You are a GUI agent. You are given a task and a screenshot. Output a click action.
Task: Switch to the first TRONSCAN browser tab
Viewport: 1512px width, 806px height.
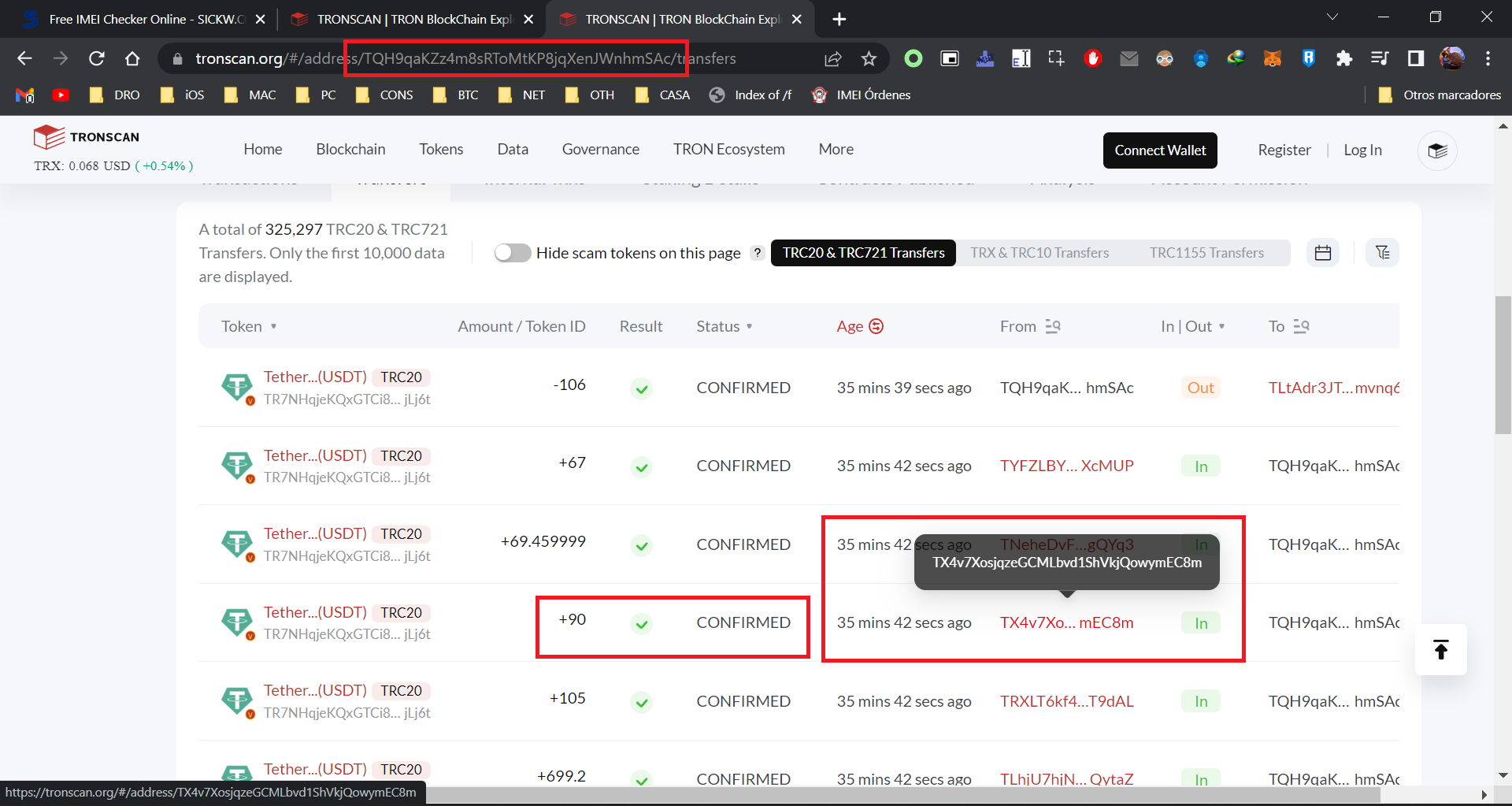(411, 19)
